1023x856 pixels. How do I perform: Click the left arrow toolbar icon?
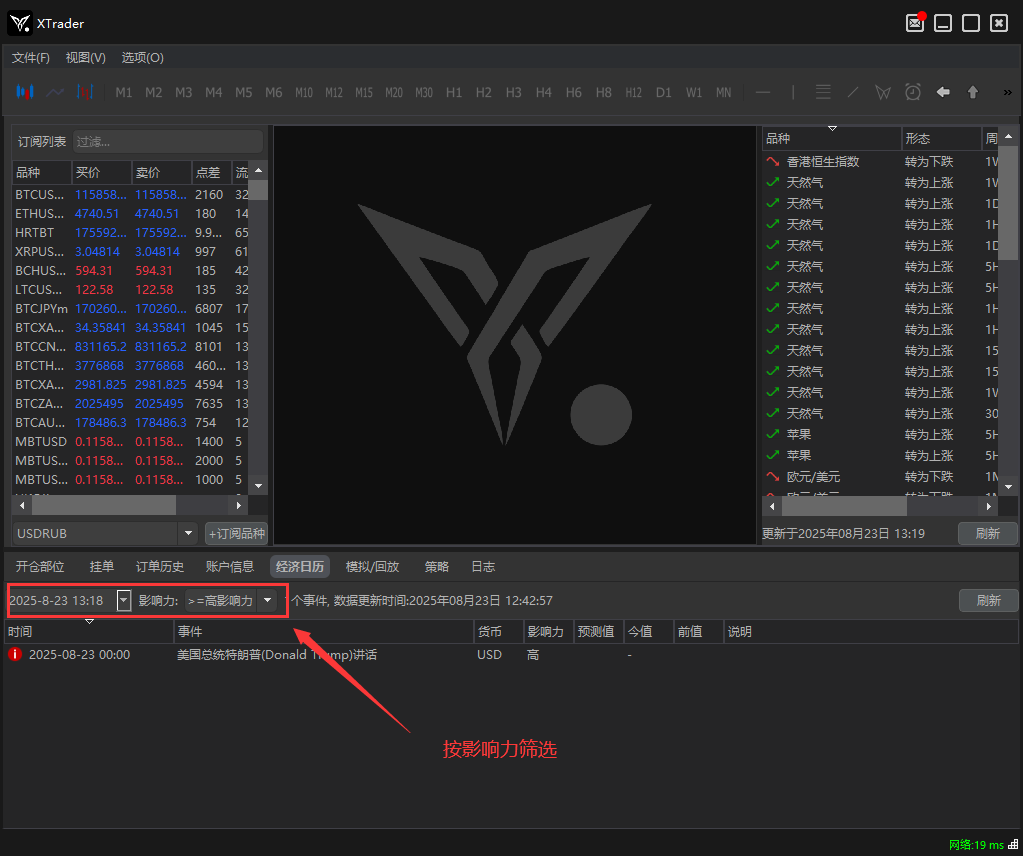[943, 92]
